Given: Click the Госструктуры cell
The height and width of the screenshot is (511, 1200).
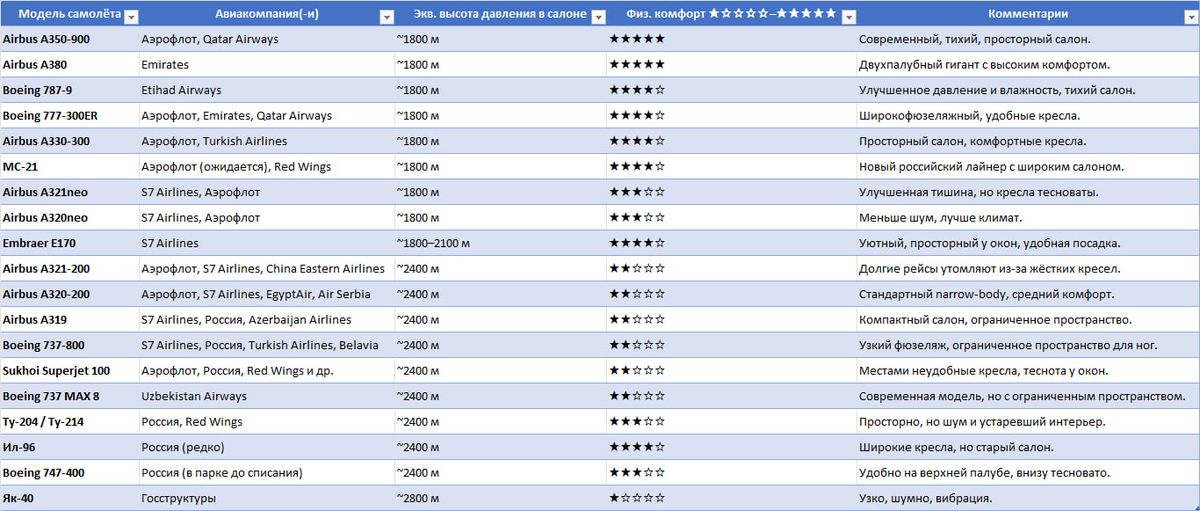Looking at the screenshot, I should click(x=267, y=498).
